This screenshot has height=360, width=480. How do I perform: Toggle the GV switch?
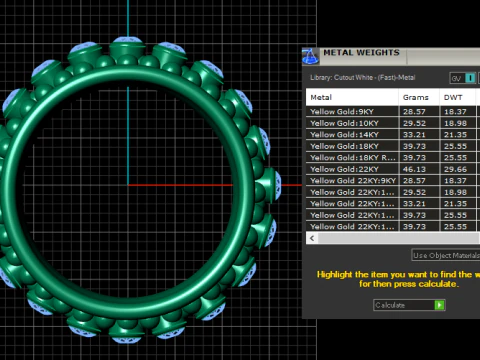click(x=463, y=78)
